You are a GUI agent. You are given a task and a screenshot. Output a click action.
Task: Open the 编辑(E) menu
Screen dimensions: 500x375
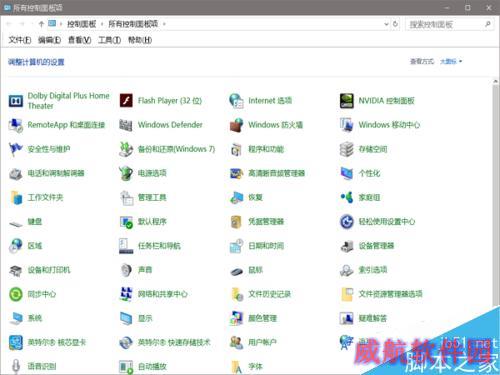tap(50, 40)
